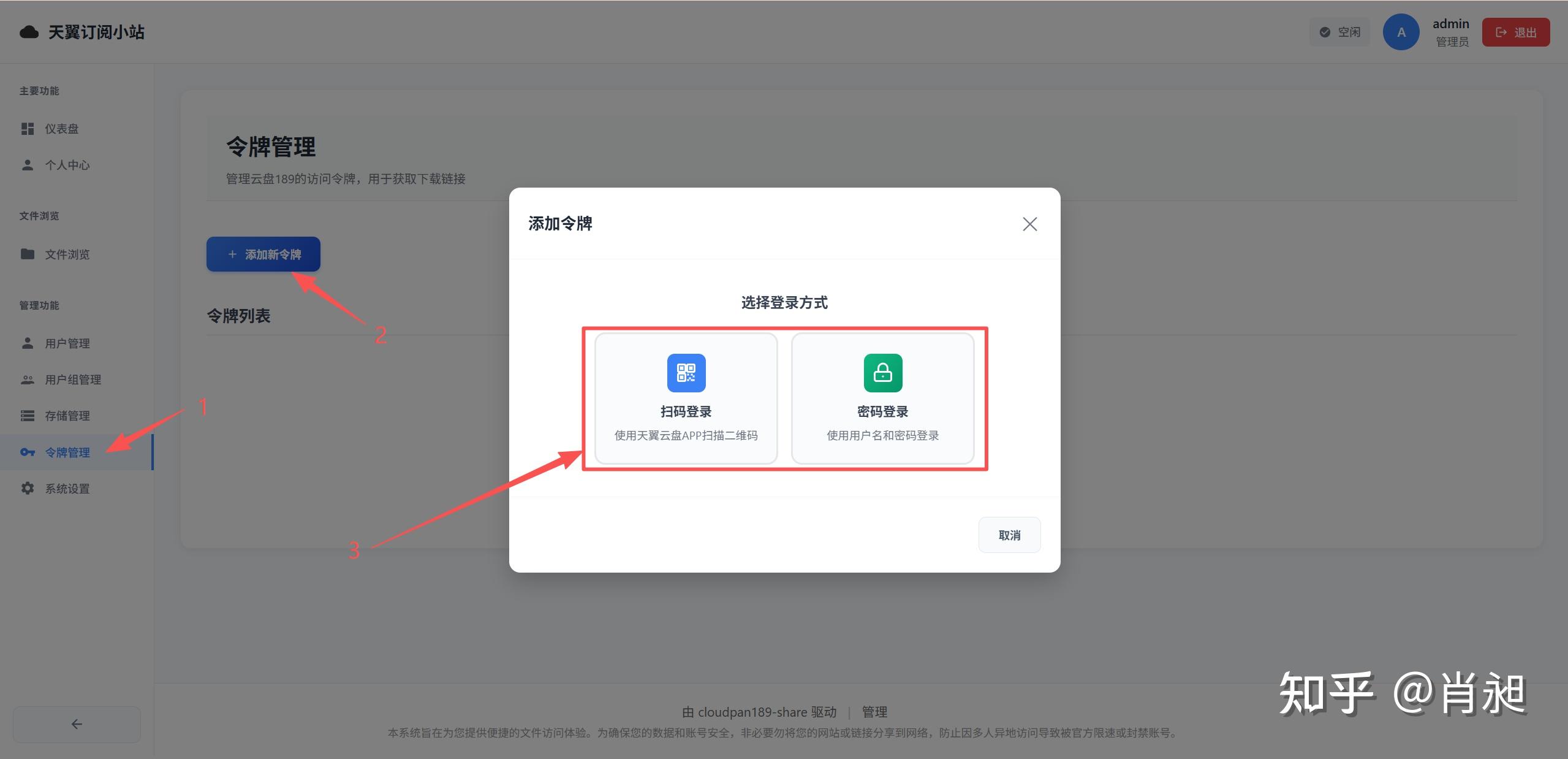This screenshot has width=1568, height=759.
Task: Click the 退出 logout button
Action: (x=1515, y=32)
